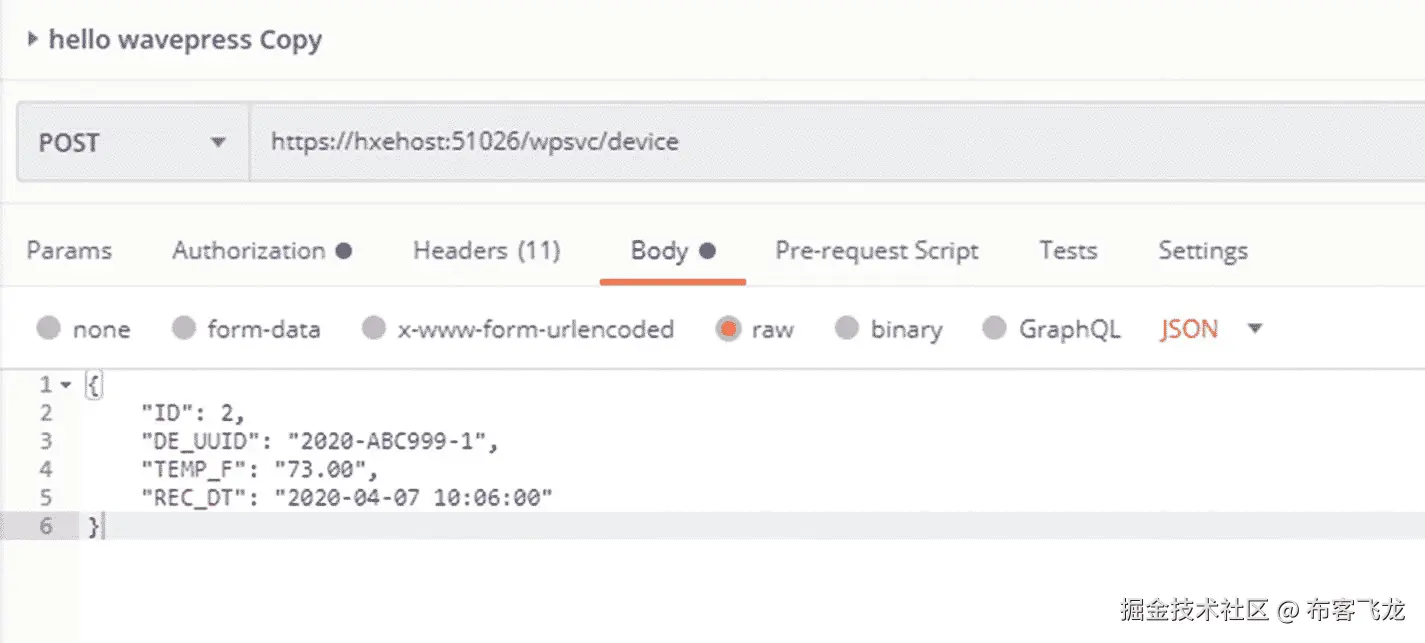Switch to the Headers (11) tab
The image size is (1425, 643).
click(486, 250)
